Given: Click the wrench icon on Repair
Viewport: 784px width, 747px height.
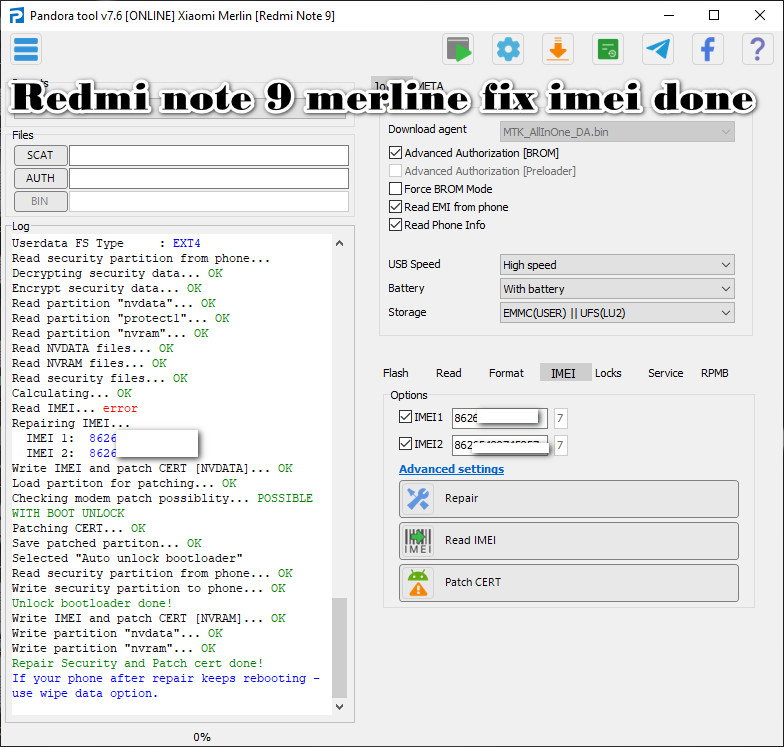Looking at the screenshot, I should (x=418, y=498).
